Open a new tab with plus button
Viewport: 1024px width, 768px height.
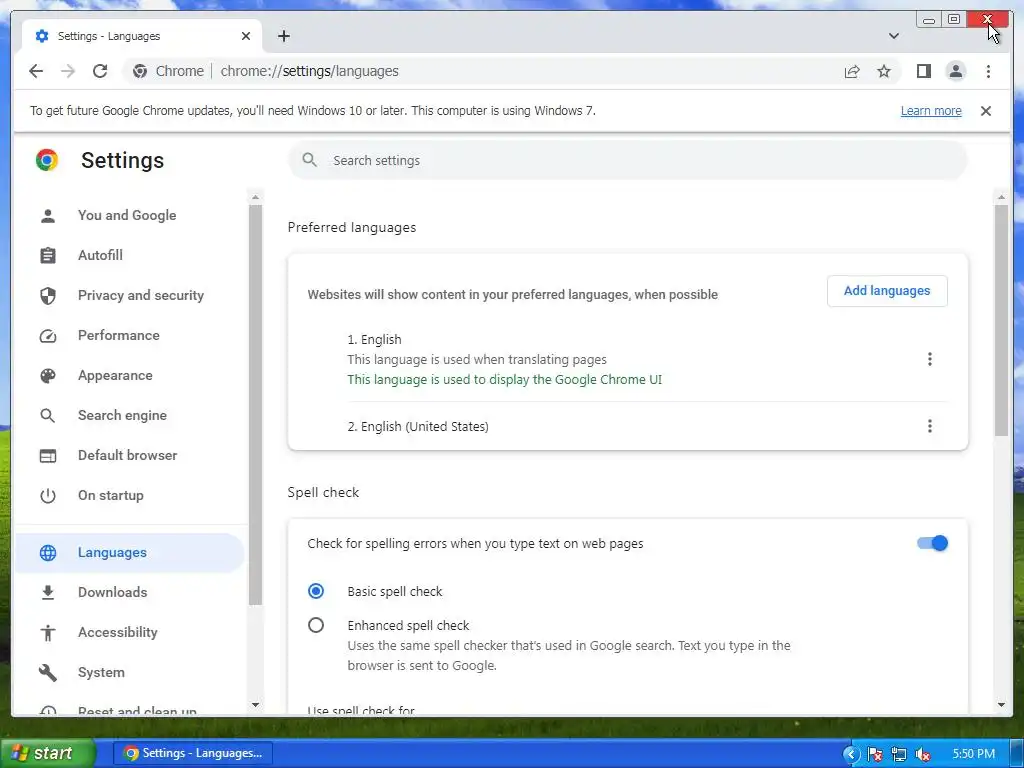pos(283,36)
